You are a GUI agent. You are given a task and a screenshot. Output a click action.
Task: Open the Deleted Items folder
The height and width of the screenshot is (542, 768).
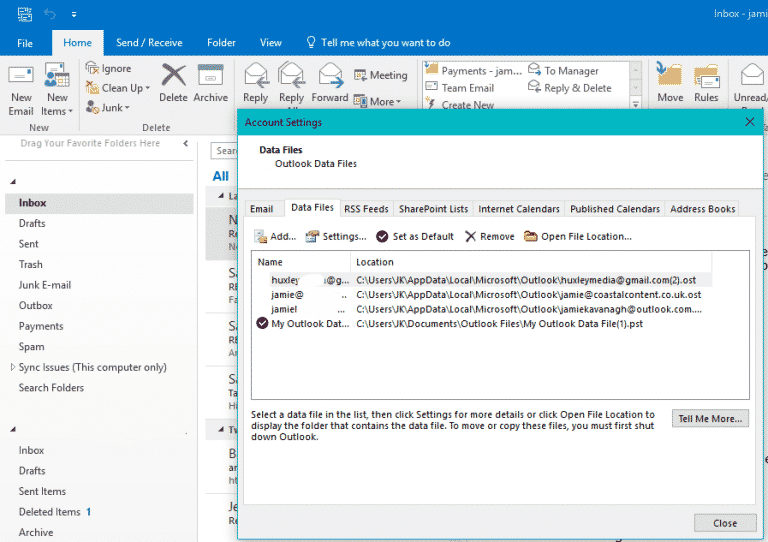pos(49,512)
